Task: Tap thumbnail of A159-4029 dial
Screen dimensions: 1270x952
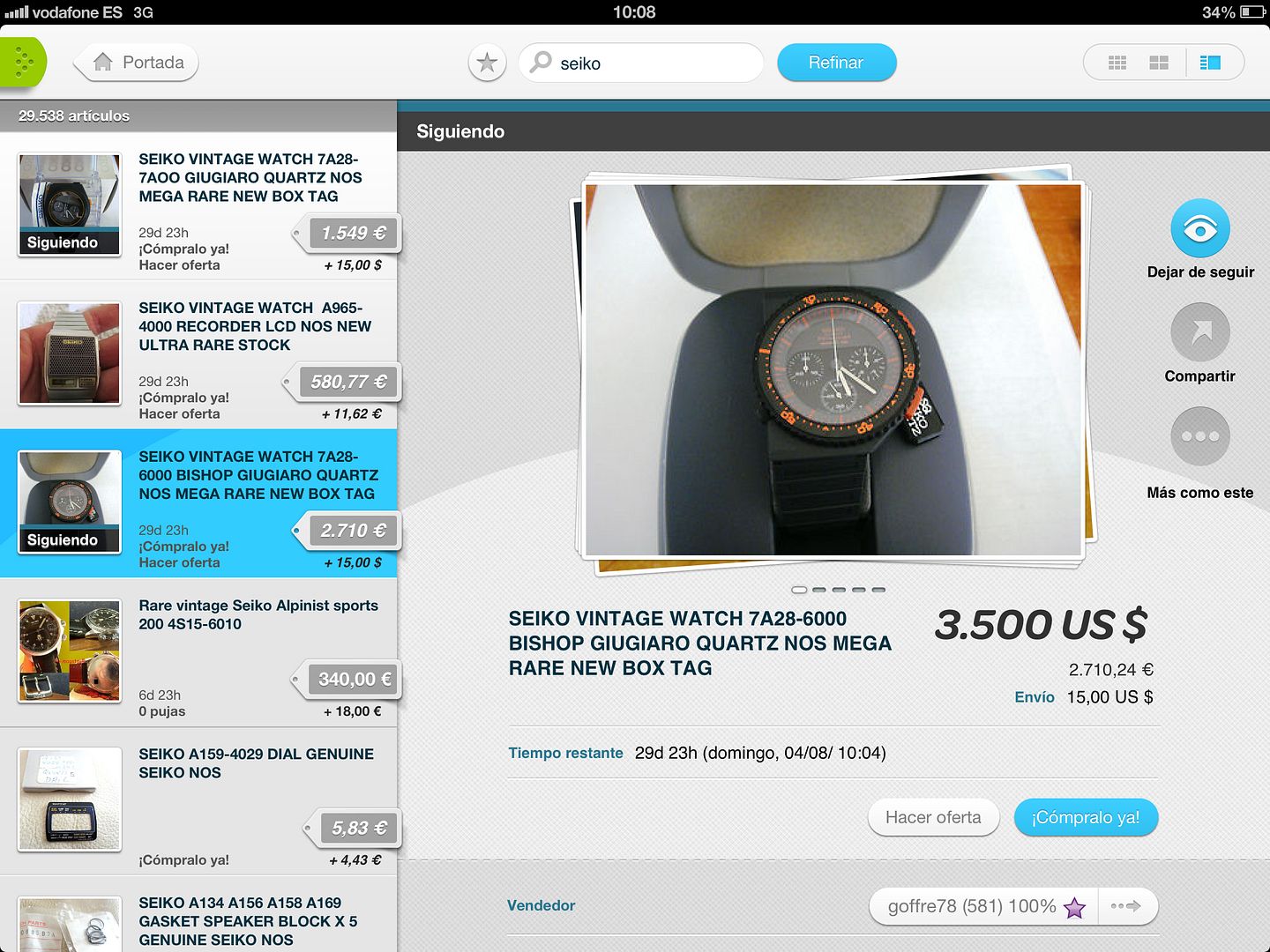Action: coord(70,800)
